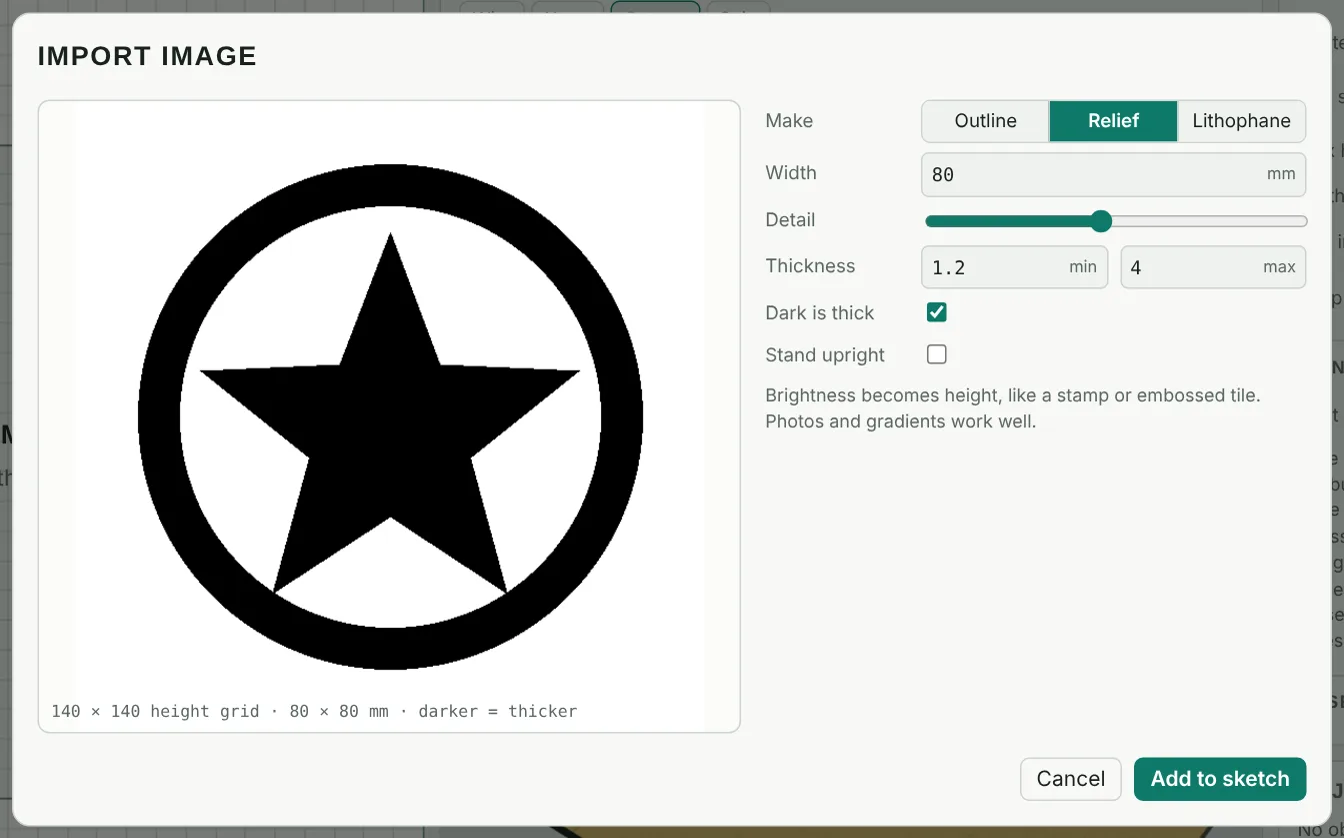Focus the maximum Thickness field

click(x=1213, y=267)
